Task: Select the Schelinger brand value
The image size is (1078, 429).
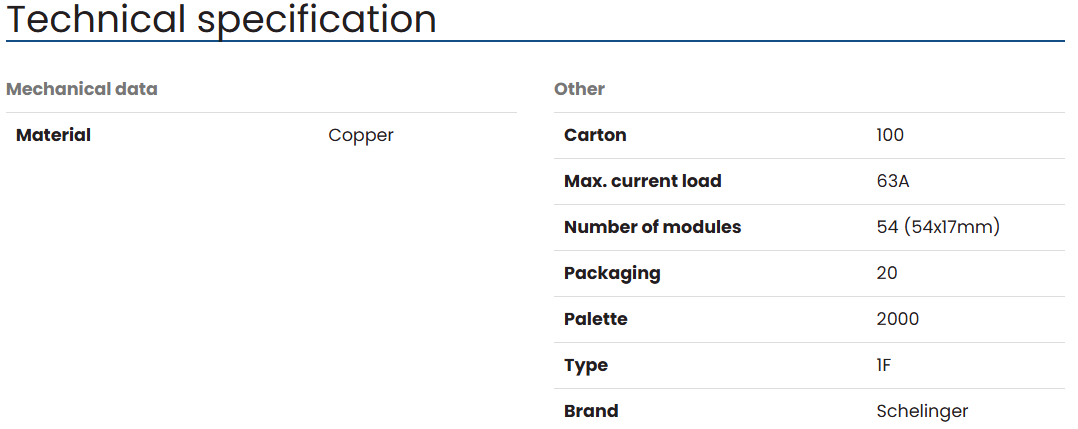Action: click(922, 411)
